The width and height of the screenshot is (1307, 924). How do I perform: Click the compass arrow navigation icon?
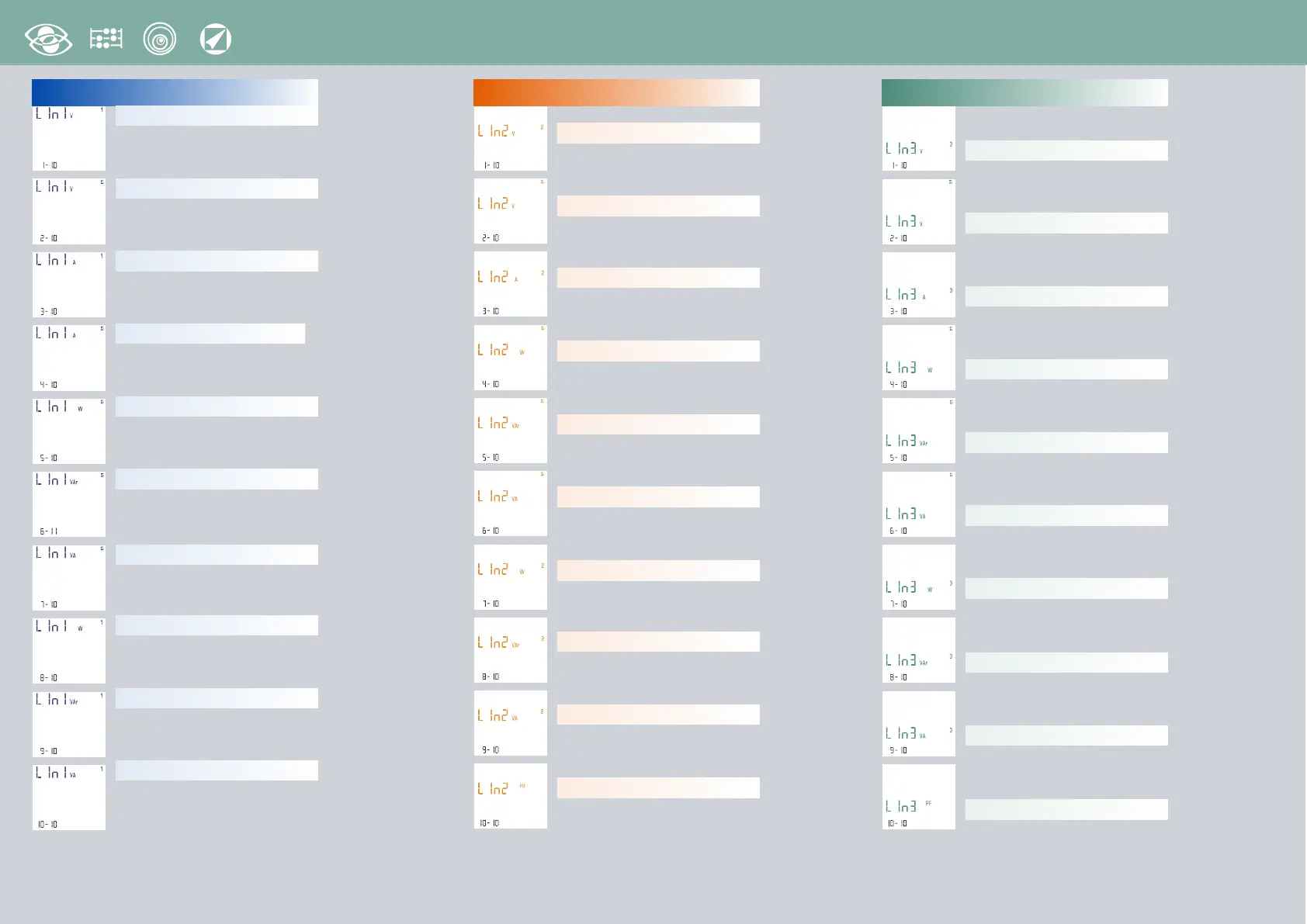215,40
